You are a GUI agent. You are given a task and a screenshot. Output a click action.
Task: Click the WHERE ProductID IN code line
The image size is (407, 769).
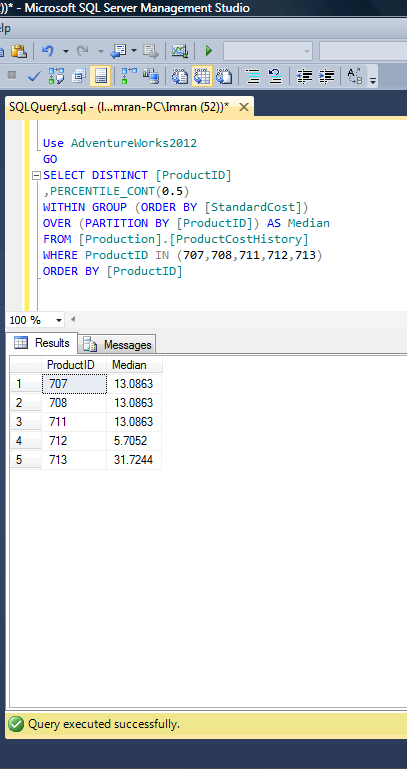point(182,255)
